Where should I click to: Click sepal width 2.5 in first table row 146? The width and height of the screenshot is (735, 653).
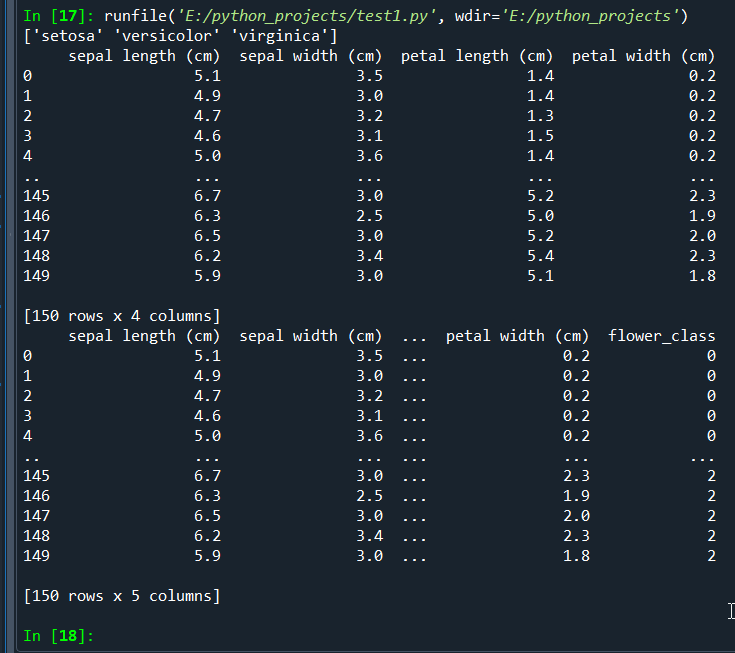coord(369,216)
